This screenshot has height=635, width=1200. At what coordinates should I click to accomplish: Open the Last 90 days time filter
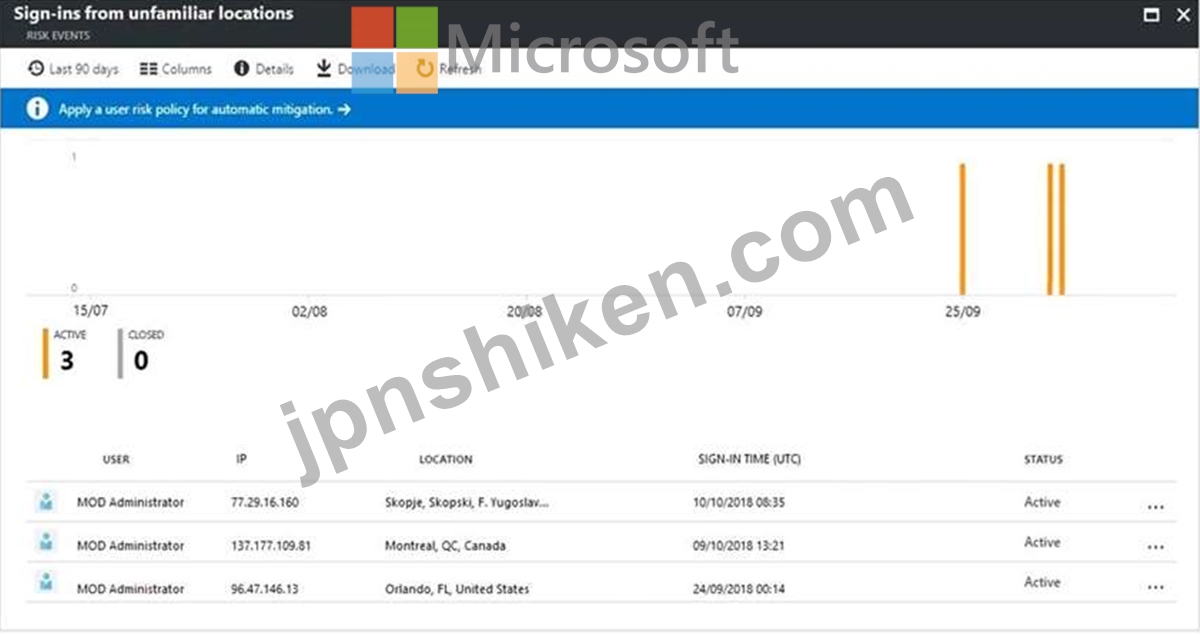[x=74, y=69]
